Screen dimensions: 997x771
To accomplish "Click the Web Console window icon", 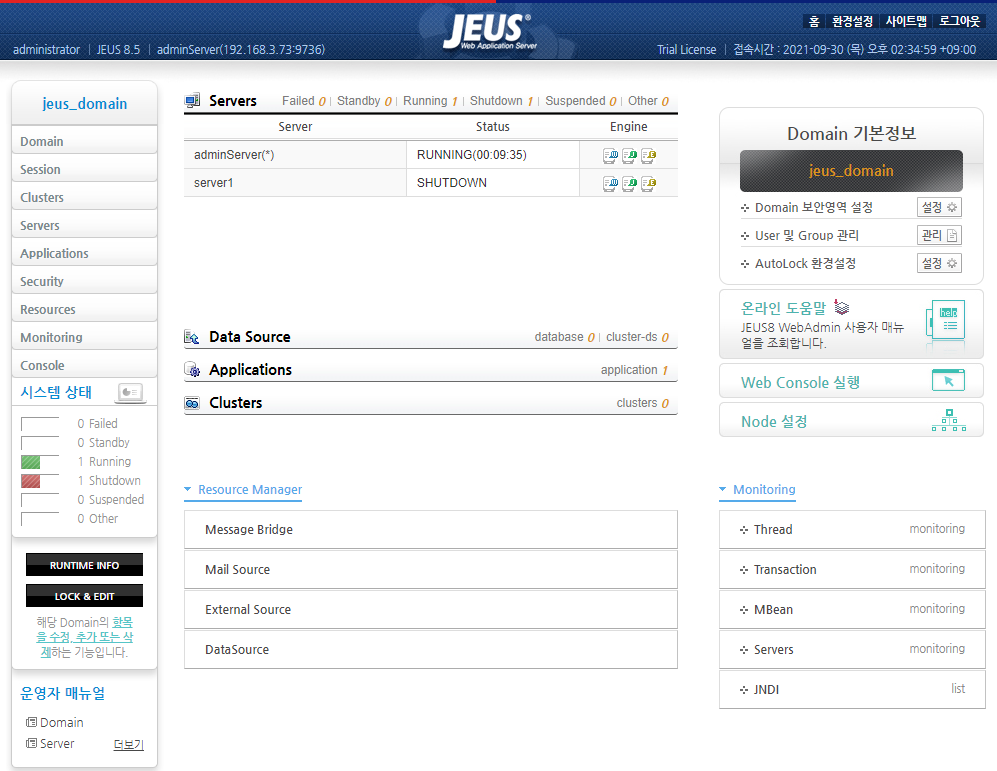I will [948, 380].
